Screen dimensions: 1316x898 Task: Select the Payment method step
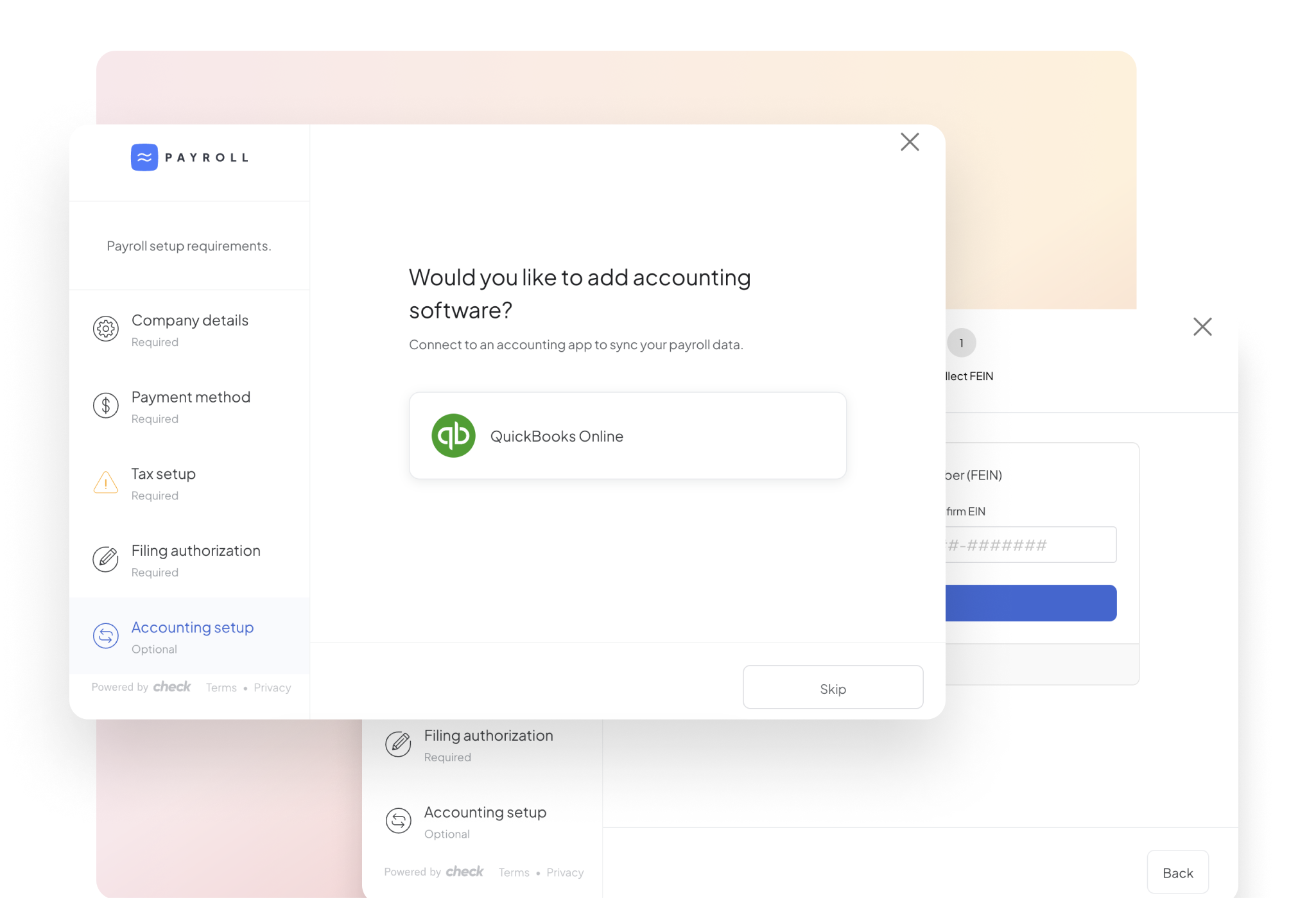(191, 397)
